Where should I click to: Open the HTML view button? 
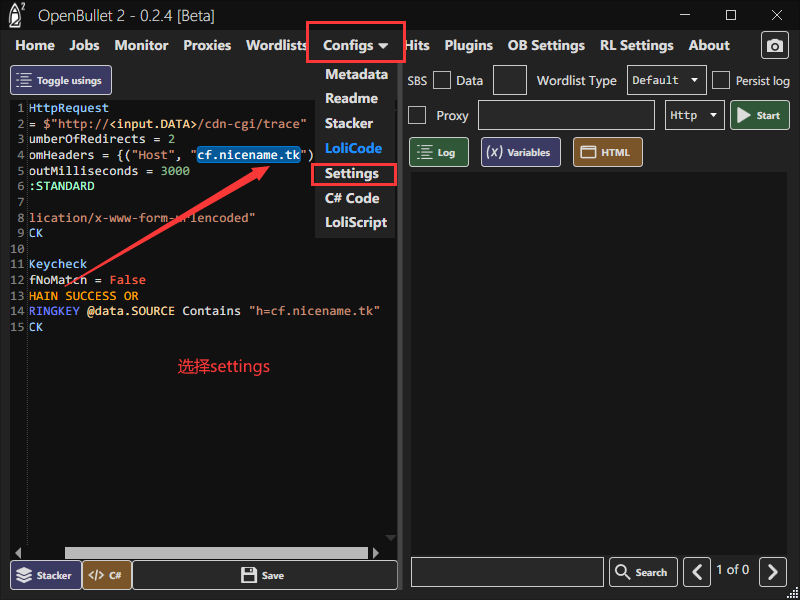607,153
